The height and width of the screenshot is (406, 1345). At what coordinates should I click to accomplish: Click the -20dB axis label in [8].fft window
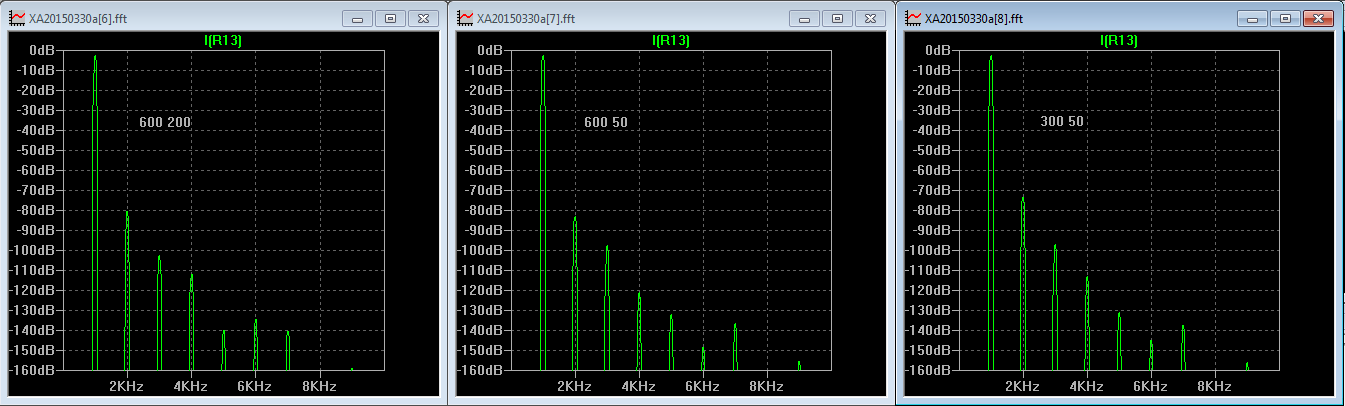(x=932, y=90)
